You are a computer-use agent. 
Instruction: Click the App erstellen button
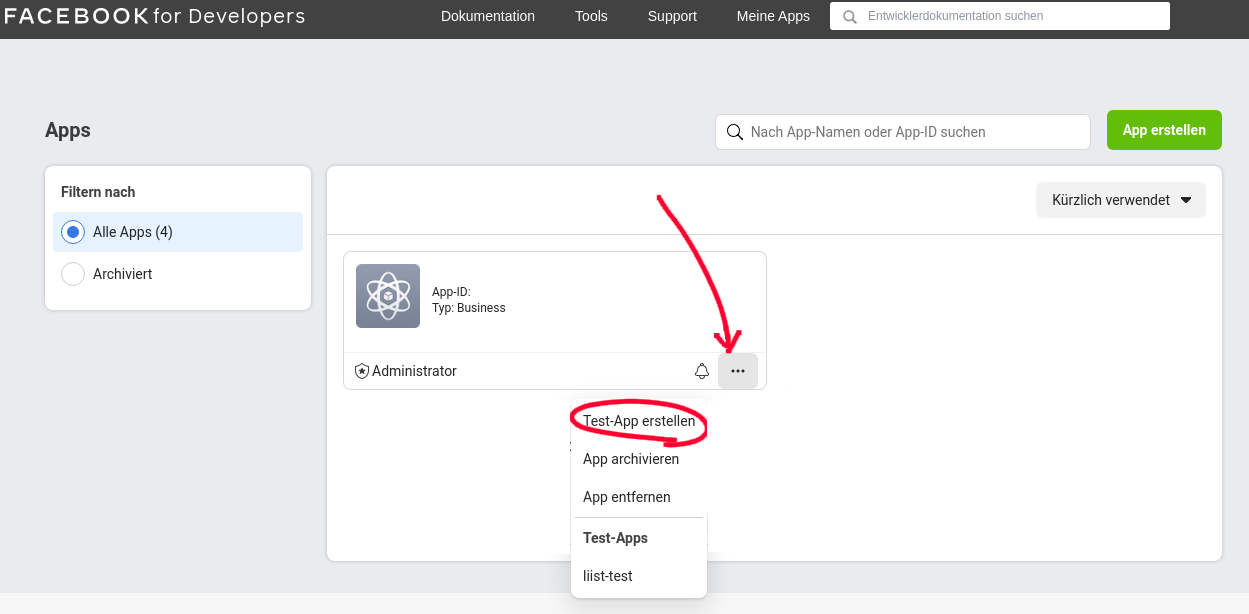point(1164,130)
